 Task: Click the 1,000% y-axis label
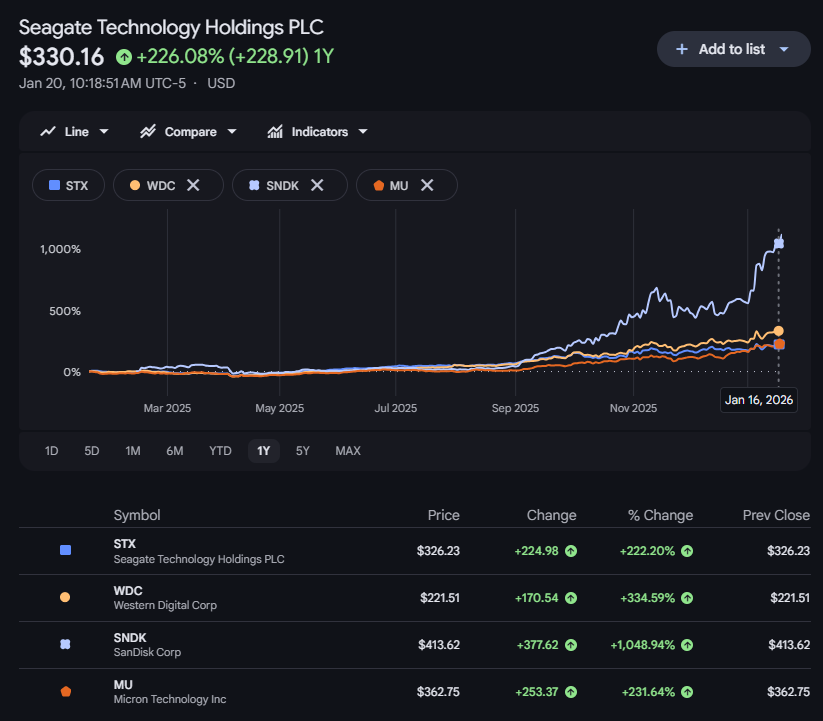(x=60, y=249)
